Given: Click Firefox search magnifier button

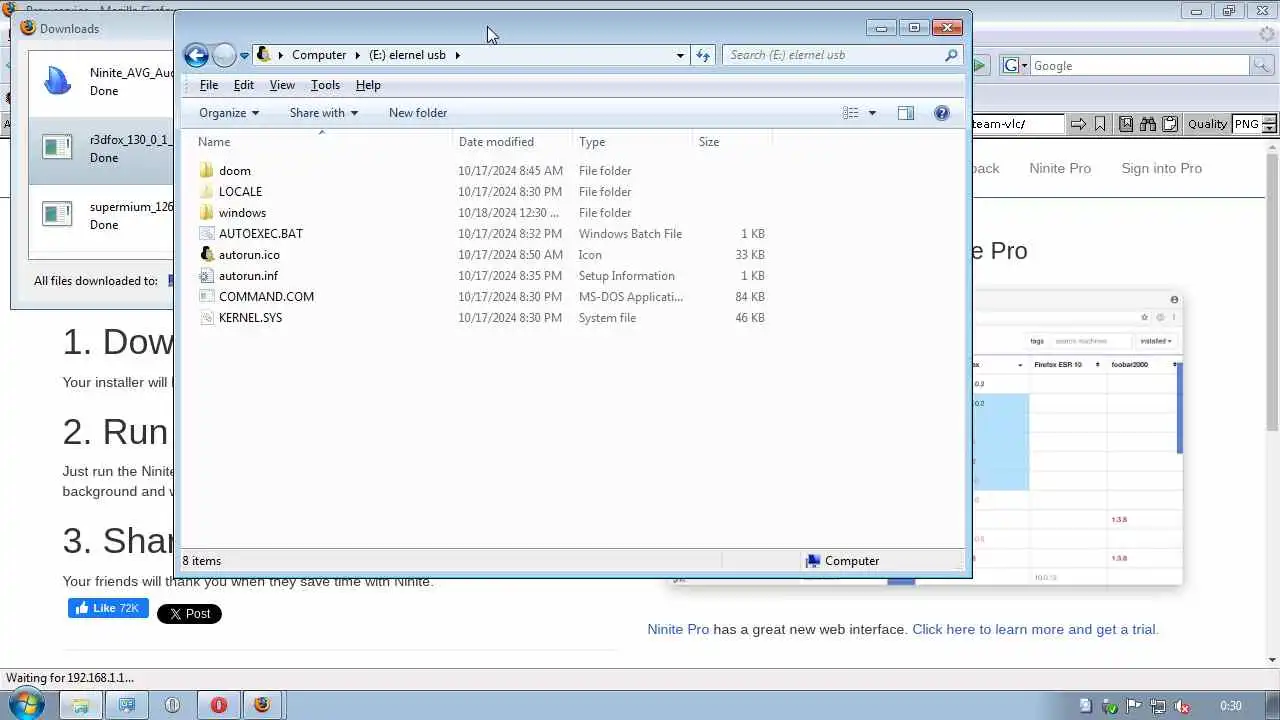Looking at the screenshot, I should click(1264, 66).
